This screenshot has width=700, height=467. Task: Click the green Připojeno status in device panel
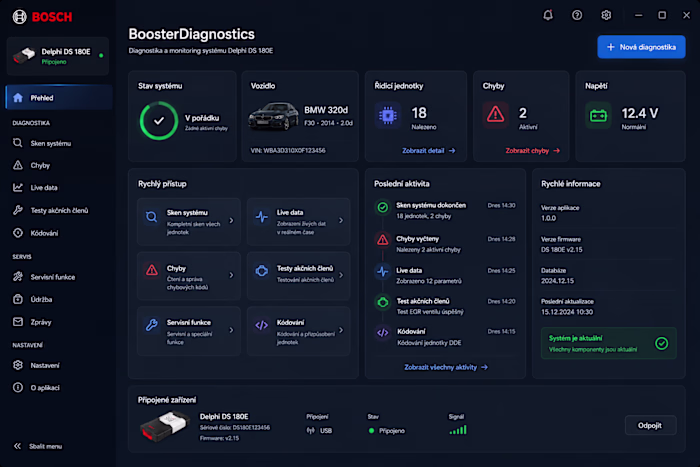387,431
